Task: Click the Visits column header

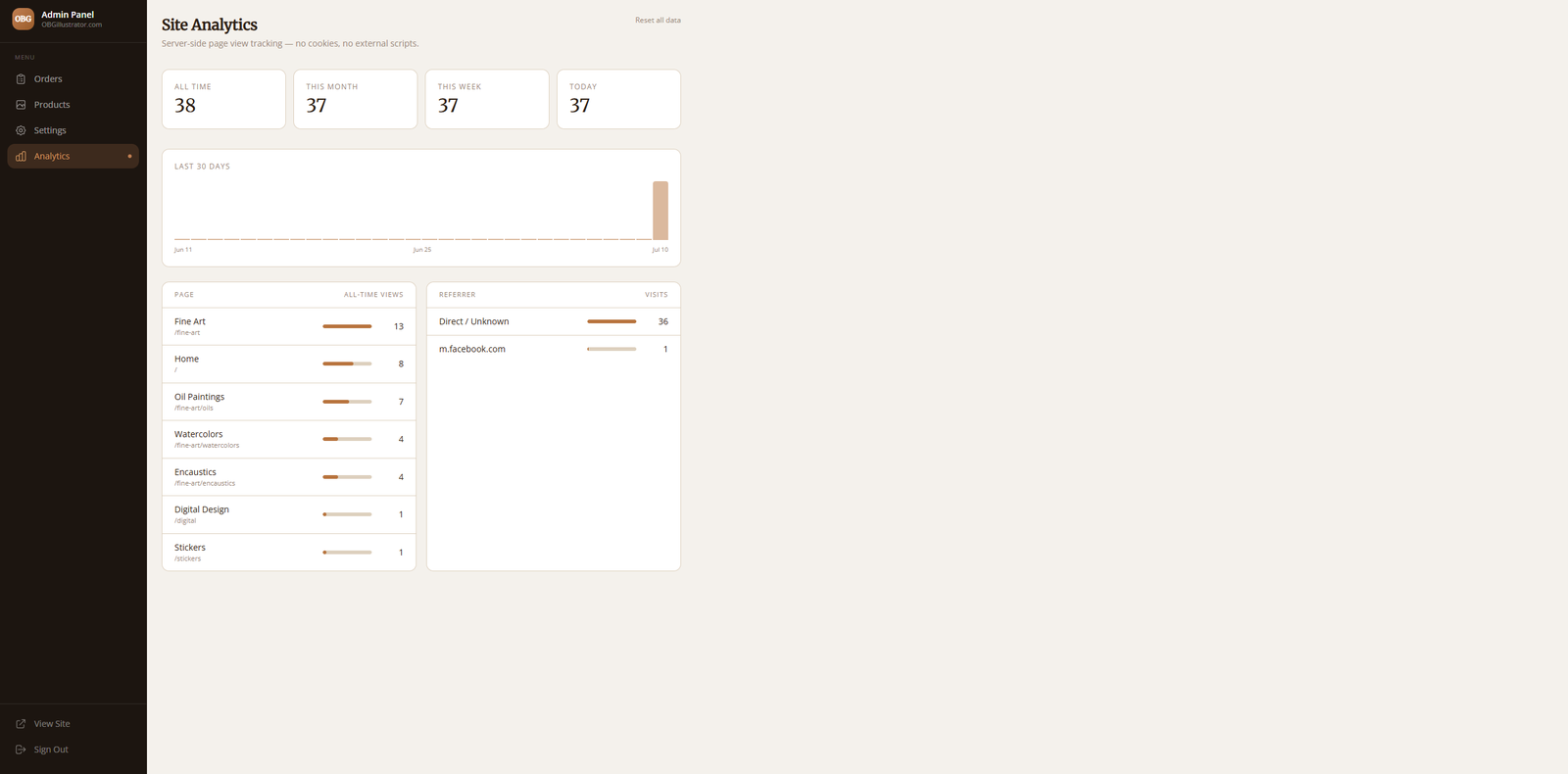Action: 657,295
